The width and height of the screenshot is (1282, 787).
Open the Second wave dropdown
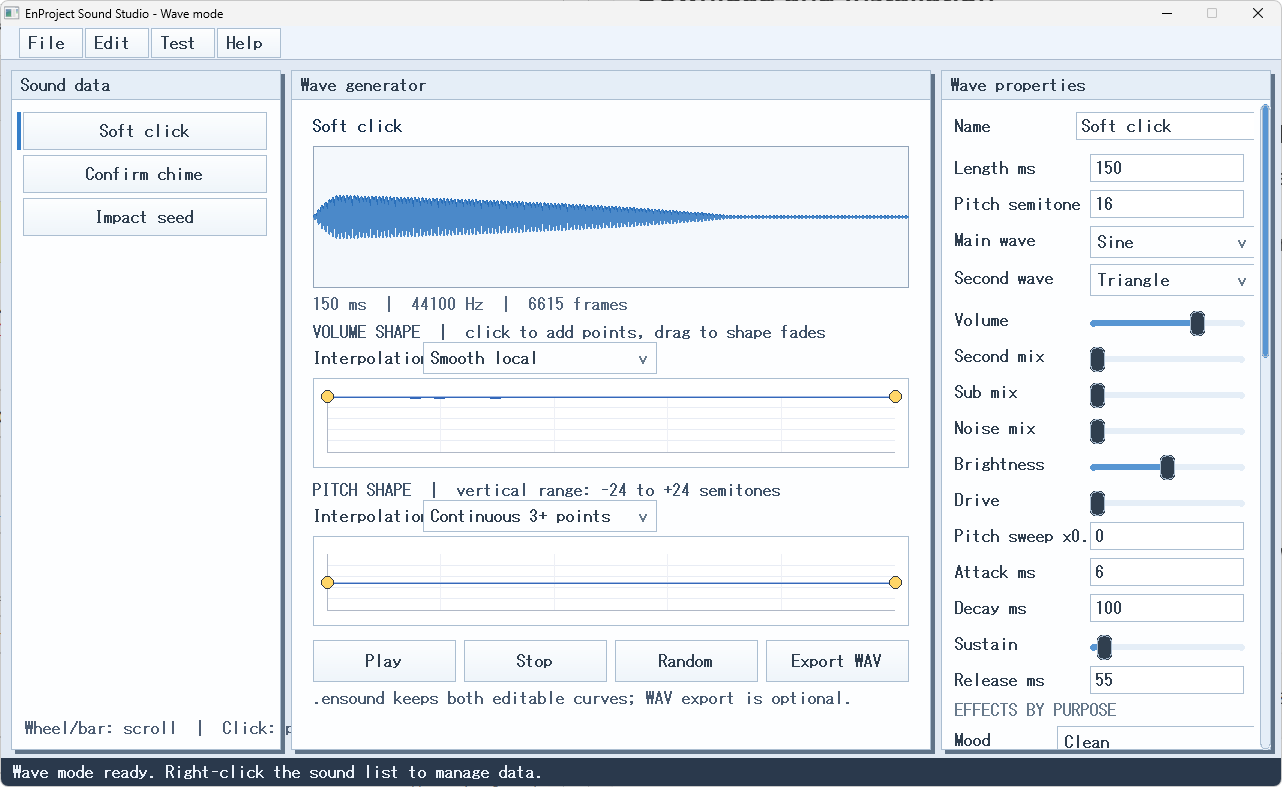1171,280
